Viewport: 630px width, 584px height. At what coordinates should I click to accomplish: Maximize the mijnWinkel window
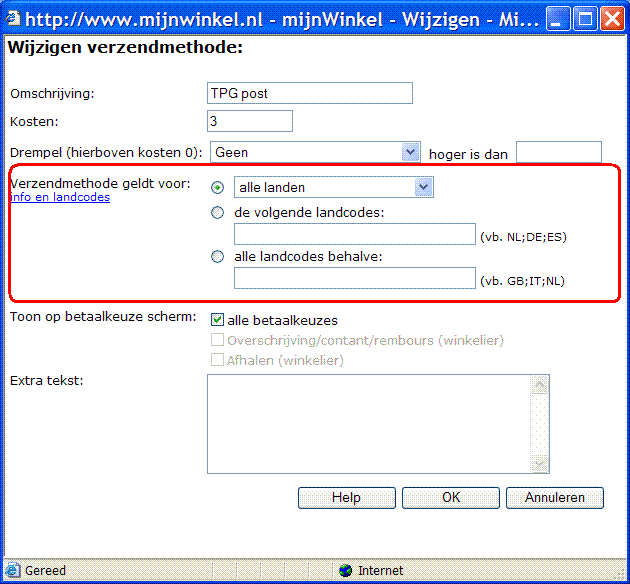pyautogui.click(x=585, y=19)
